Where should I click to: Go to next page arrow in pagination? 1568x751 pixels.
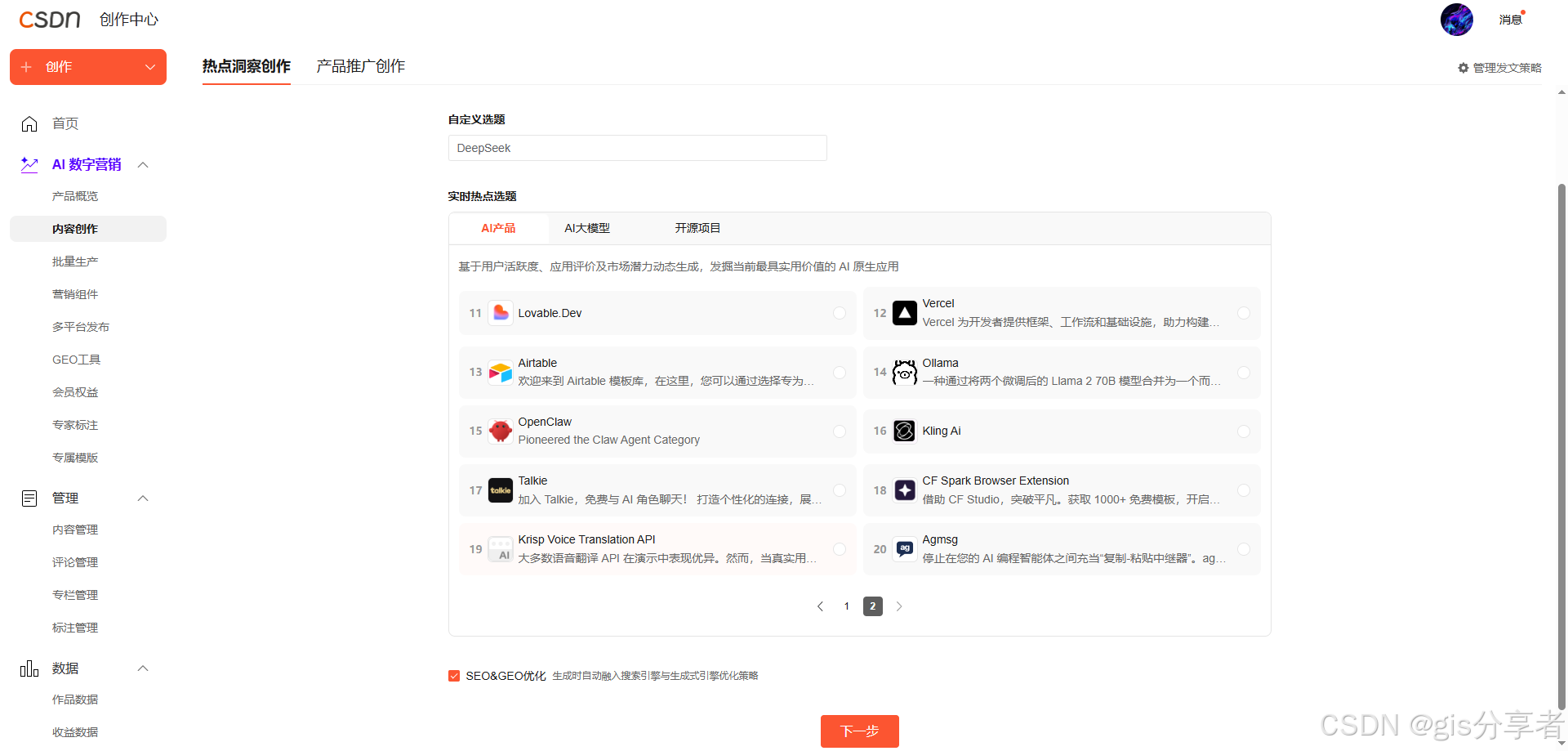point(899,606)
